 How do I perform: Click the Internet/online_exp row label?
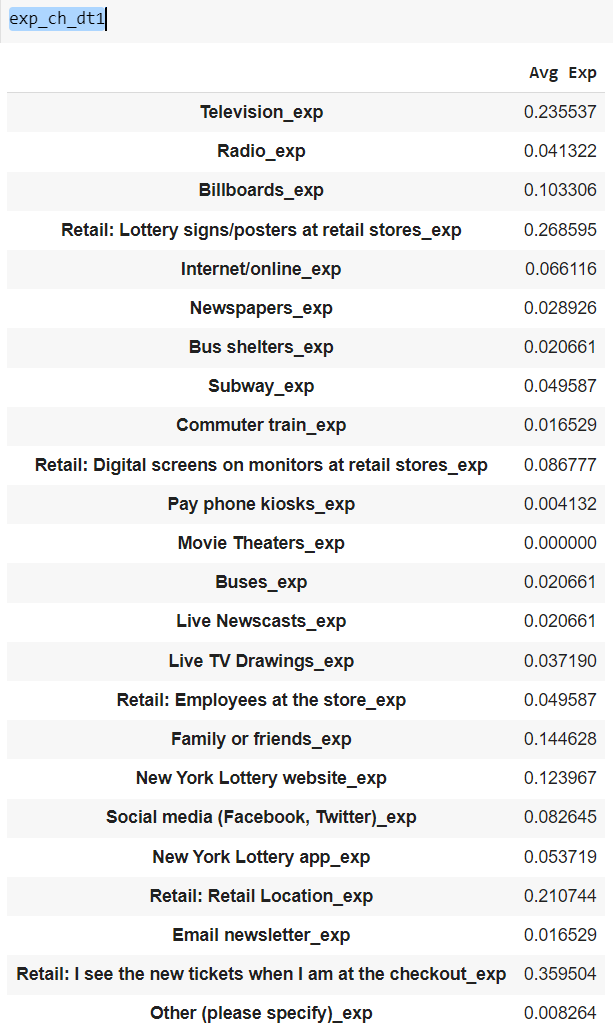click(x=261, y=269)
